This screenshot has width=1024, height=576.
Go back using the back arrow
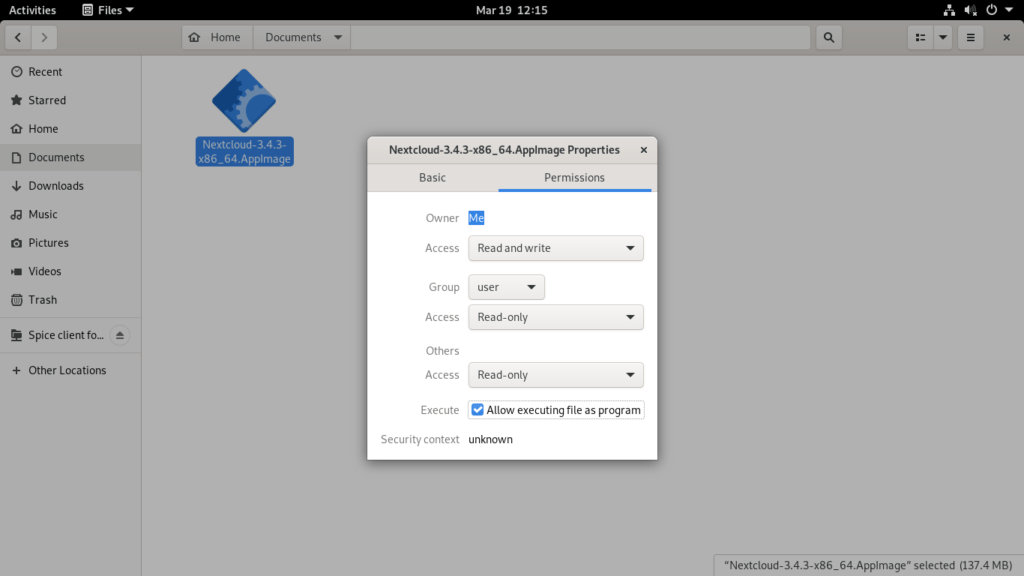coord(18,37)
